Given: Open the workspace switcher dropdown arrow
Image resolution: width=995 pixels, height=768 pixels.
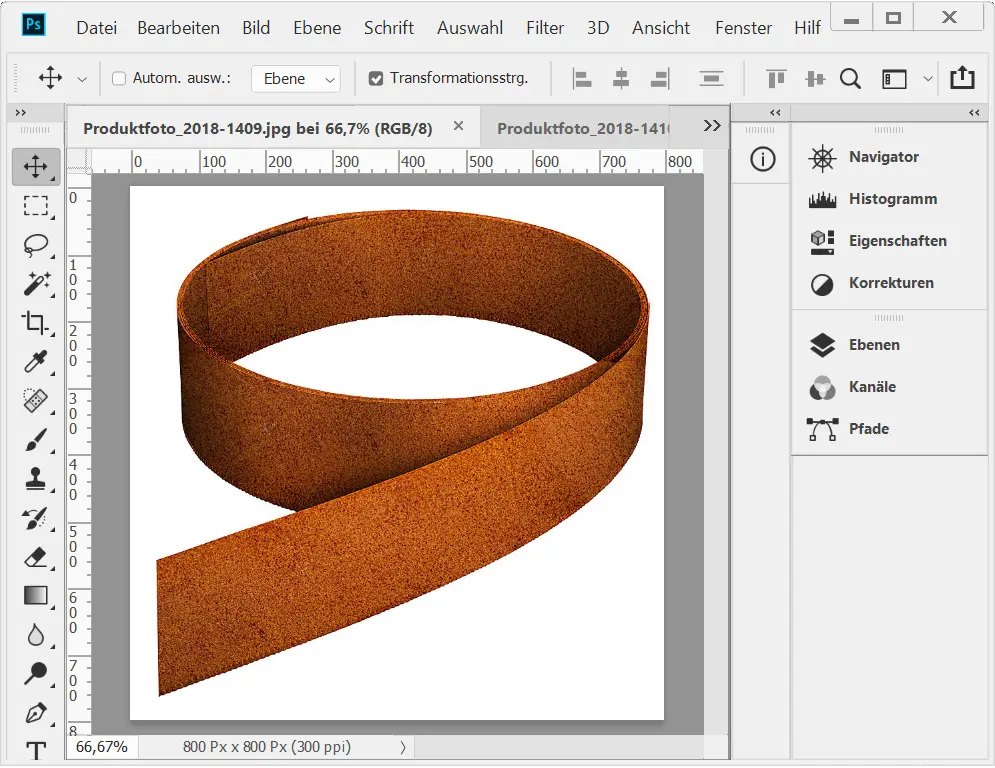Looking at the screenshot, I should click(x=928, y=78).
